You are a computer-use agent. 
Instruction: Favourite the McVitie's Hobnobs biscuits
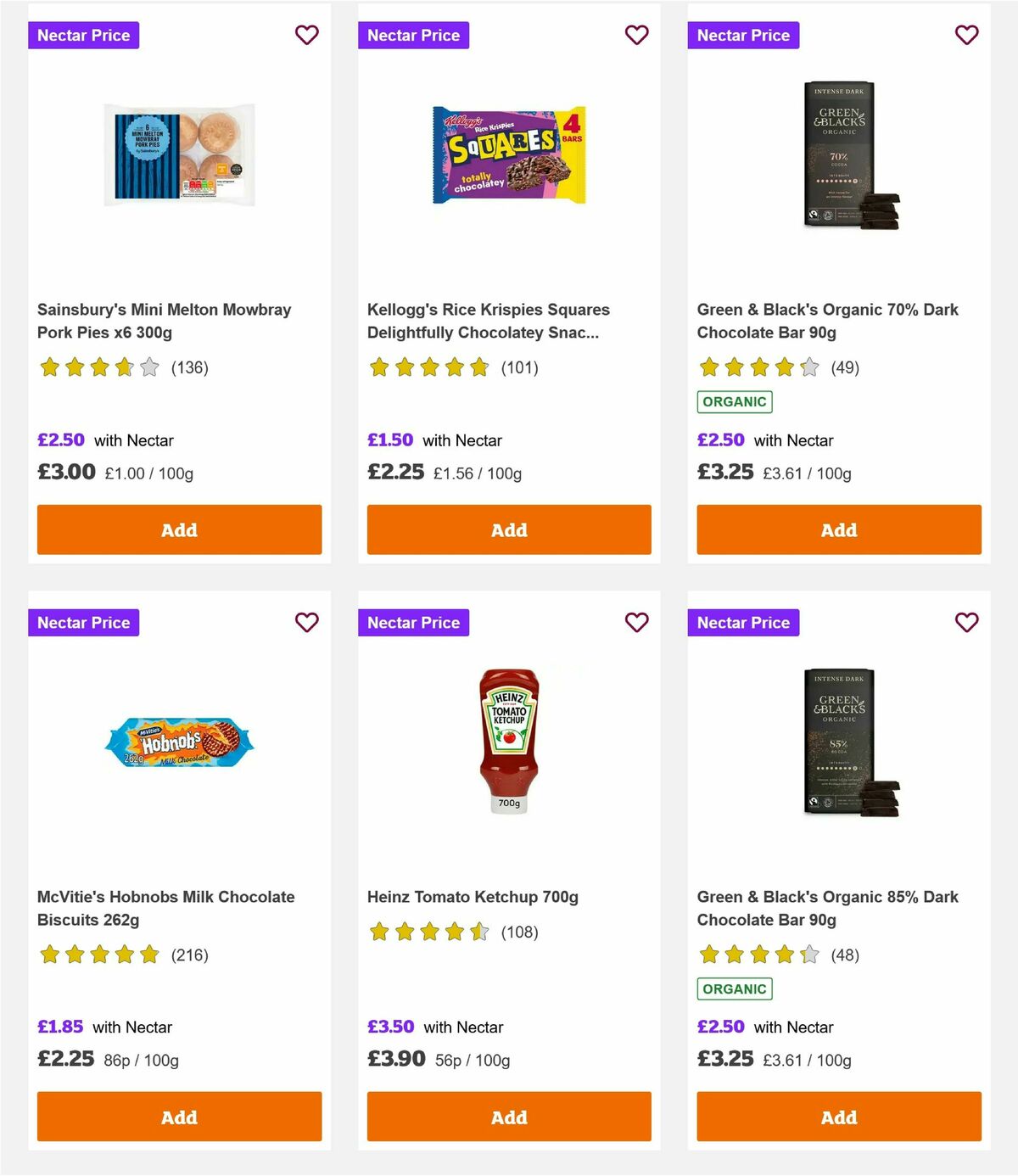pos(306,622)
